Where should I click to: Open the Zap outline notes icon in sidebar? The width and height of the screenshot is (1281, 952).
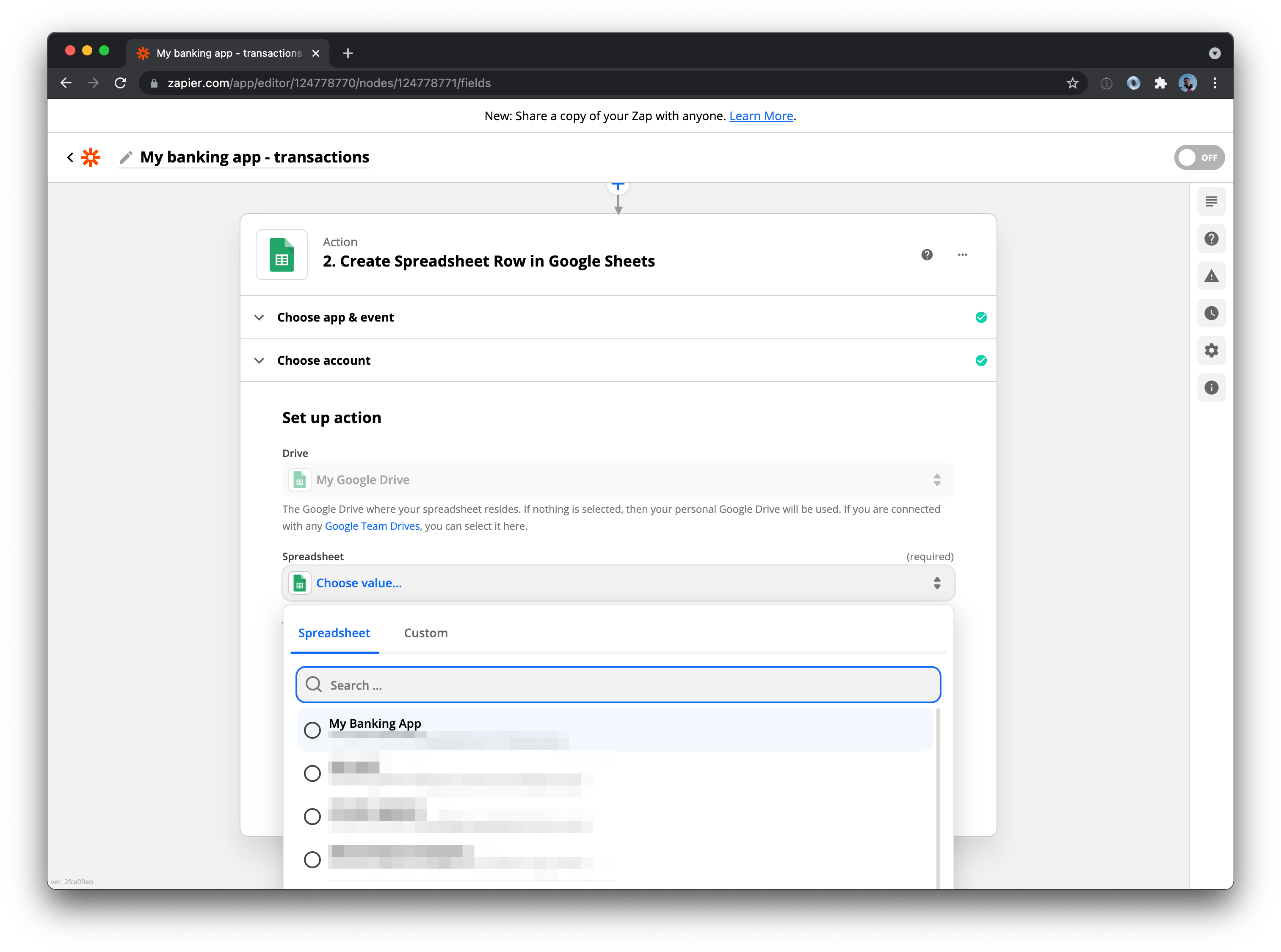click(1211, 202)
